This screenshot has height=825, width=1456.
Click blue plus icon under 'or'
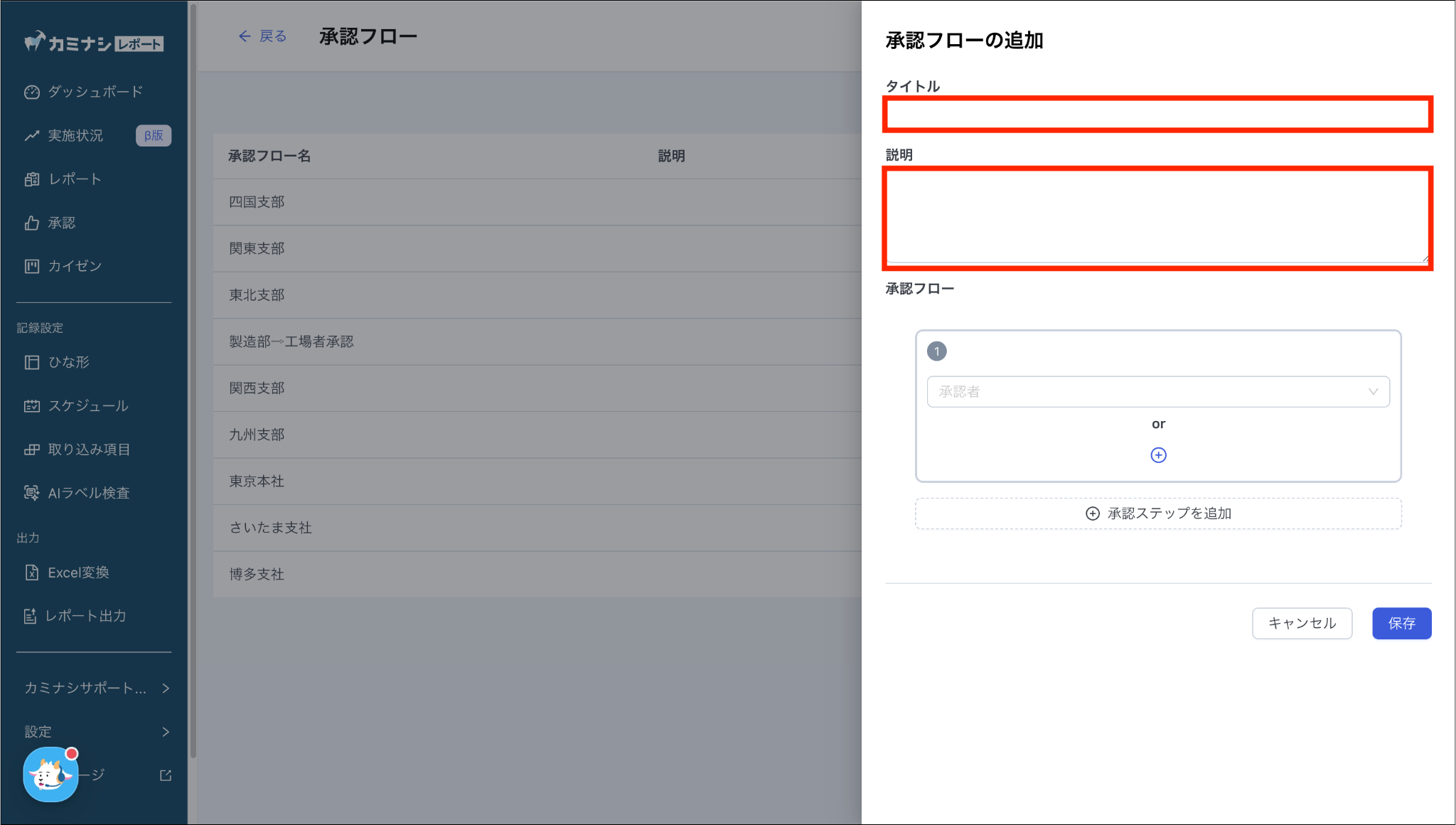[x=1158, y=455]
